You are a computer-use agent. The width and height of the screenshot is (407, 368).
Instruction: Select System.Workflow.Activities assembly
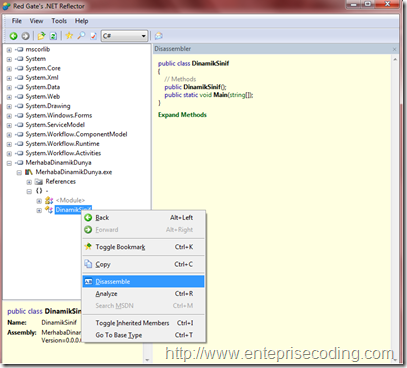point(63,153)
